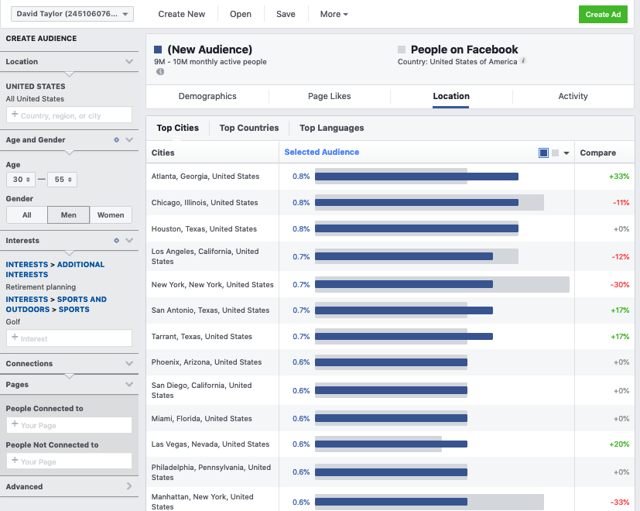Open the minimum age 30 selector

21,180
